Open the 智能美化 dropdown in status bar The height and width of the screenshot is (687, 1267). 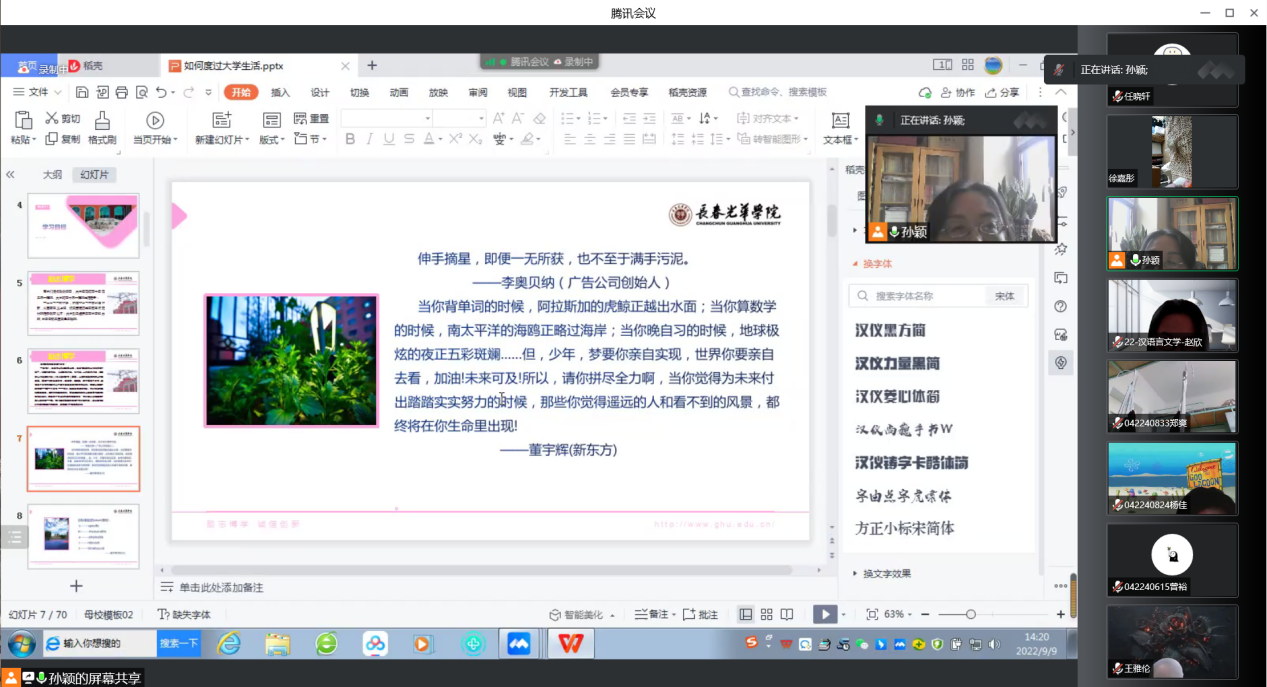(581, 614)
